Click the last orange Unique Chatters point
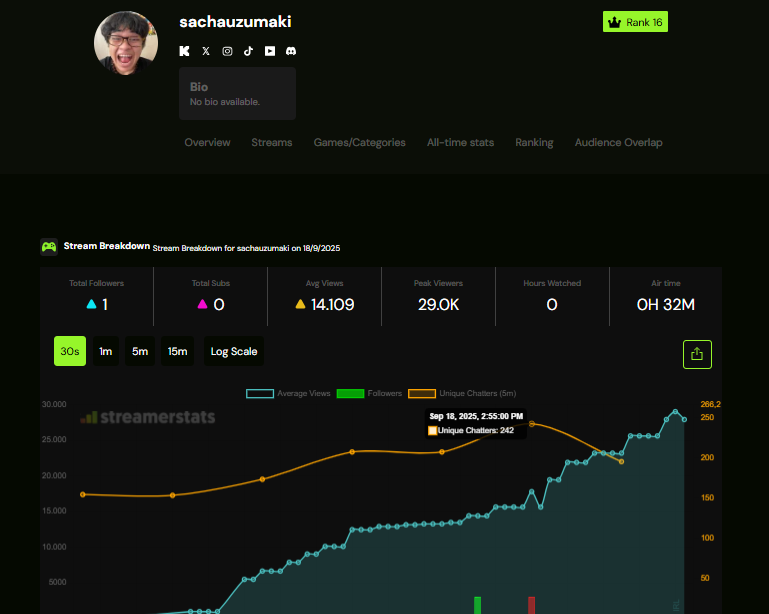The width and height of the screenshot is (769, 614). click(621, 461)
